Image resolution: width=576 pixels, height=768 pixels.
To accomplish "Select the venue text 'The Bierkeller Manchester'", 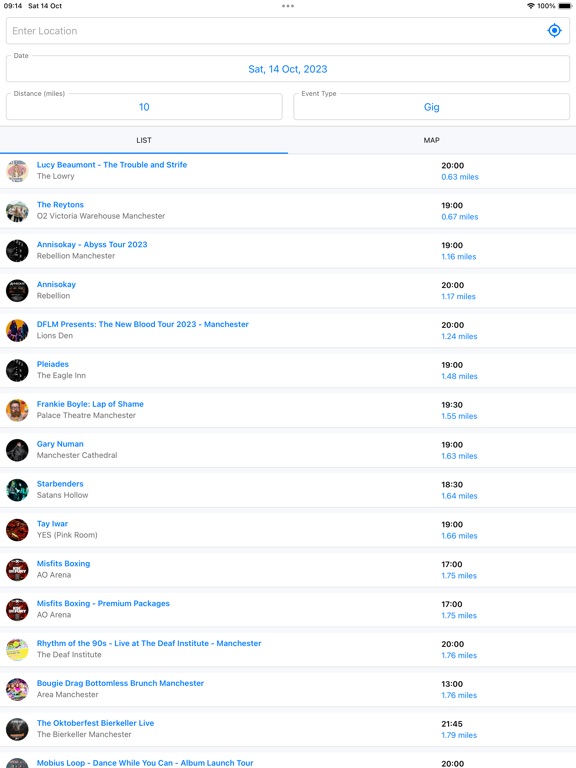I will pyautogui.click(x=84, y=734).
